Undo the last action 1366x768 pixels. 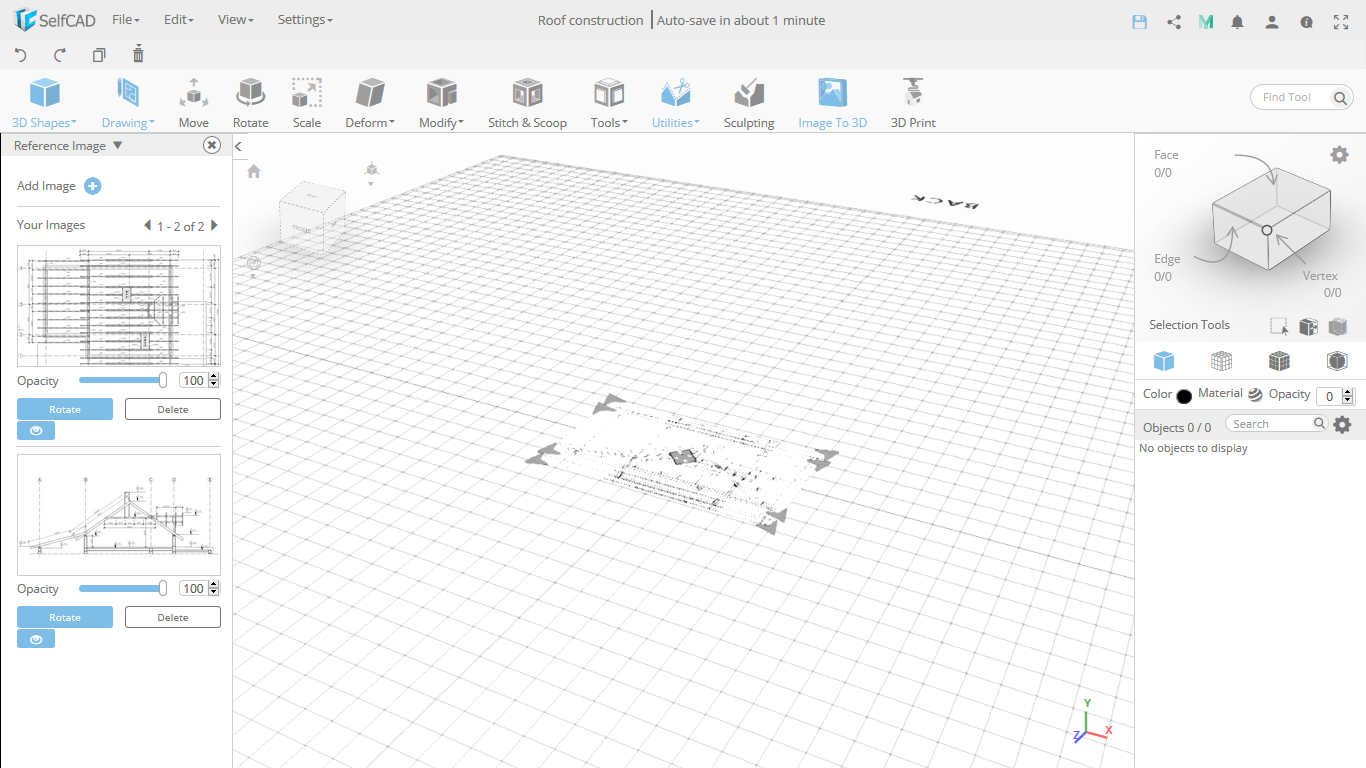[21, 55]
